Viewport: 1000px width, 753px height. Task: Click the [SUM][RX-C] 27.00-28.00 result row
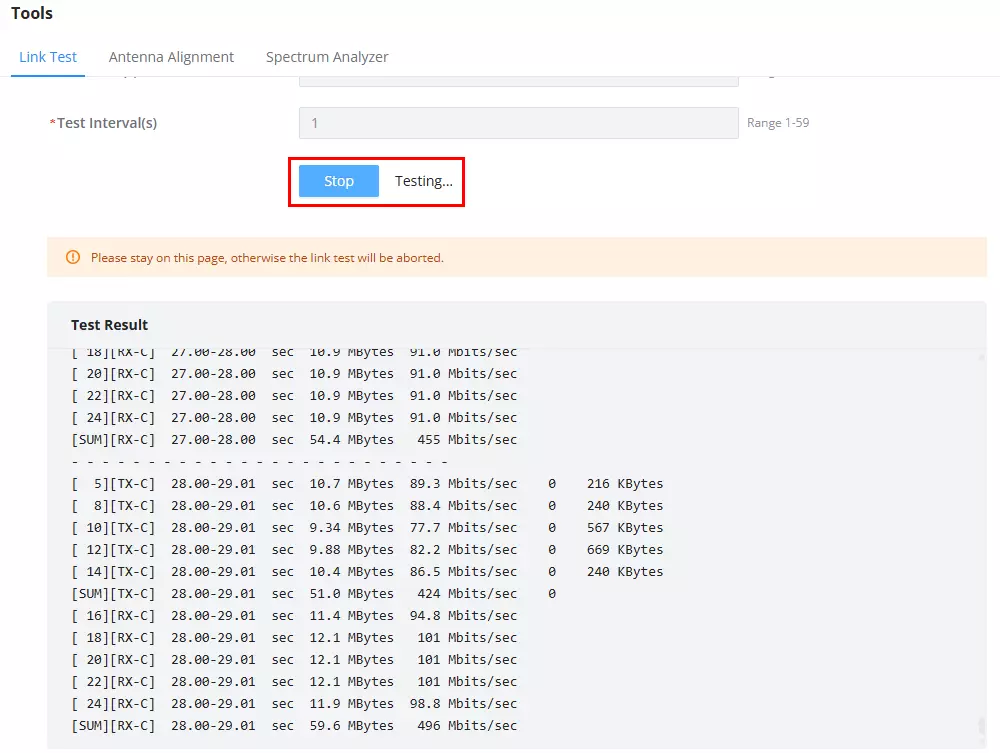pyautogui.click(x=294, y=439)
